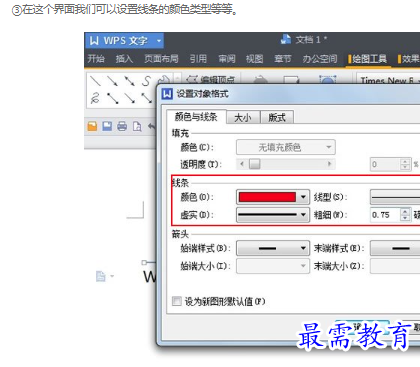420x367 pixels.
Task: Click the 粗细 0.75 weight input field
Action: click(x=385, y=215)
